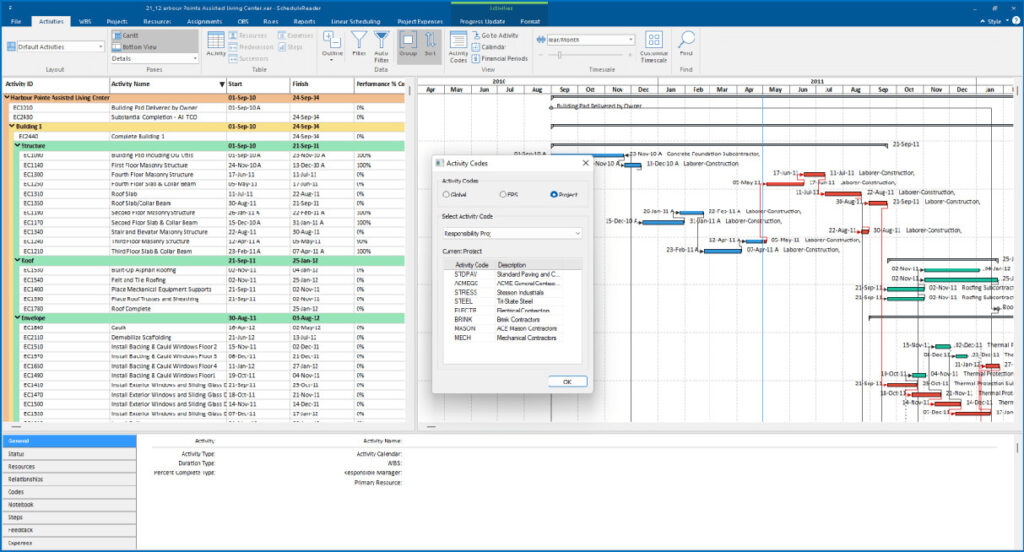Open the Progress Update tab

point(482,22)
